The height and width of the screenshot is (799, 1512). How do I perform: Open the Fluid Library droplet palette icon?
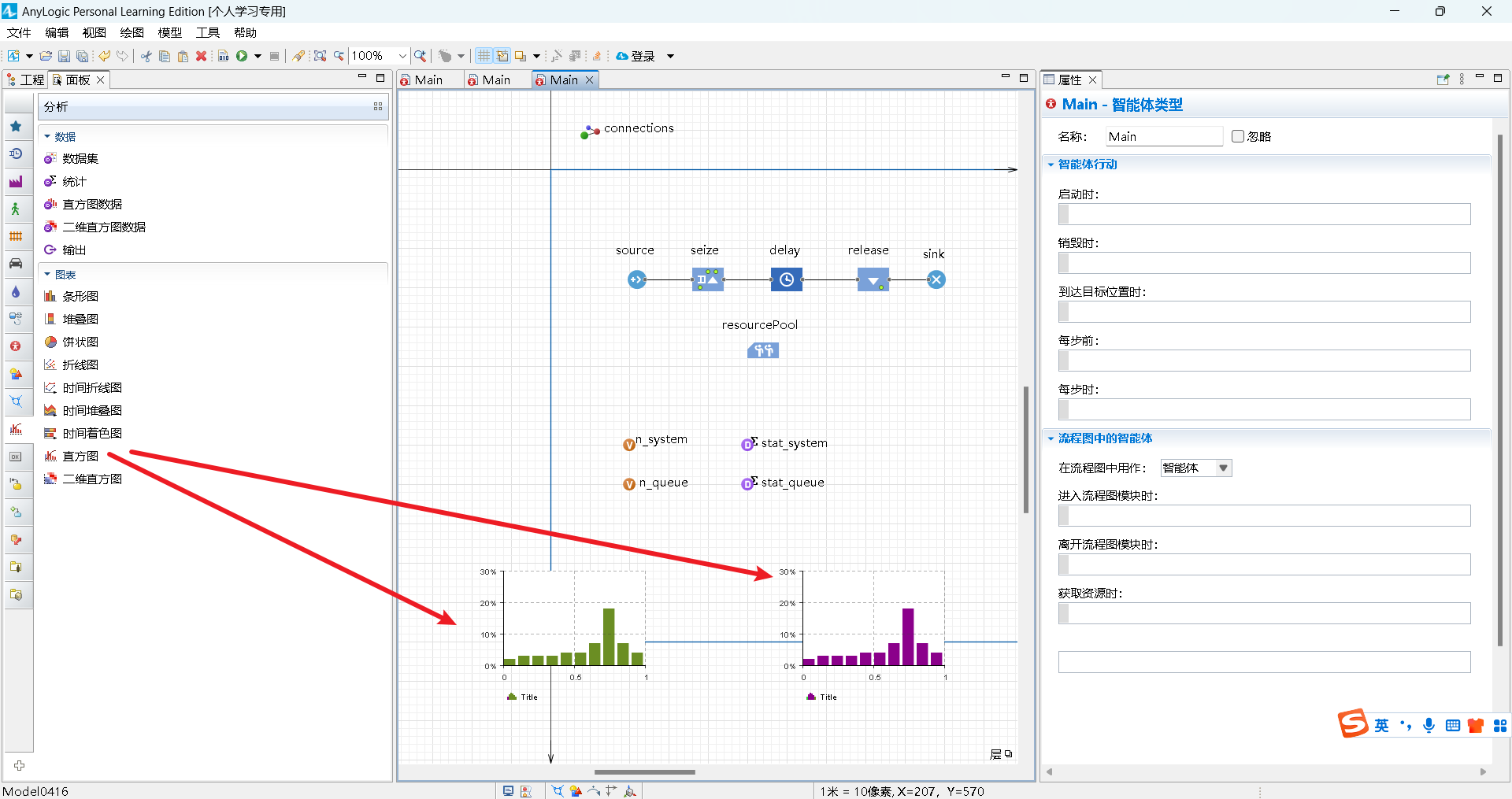16,291
